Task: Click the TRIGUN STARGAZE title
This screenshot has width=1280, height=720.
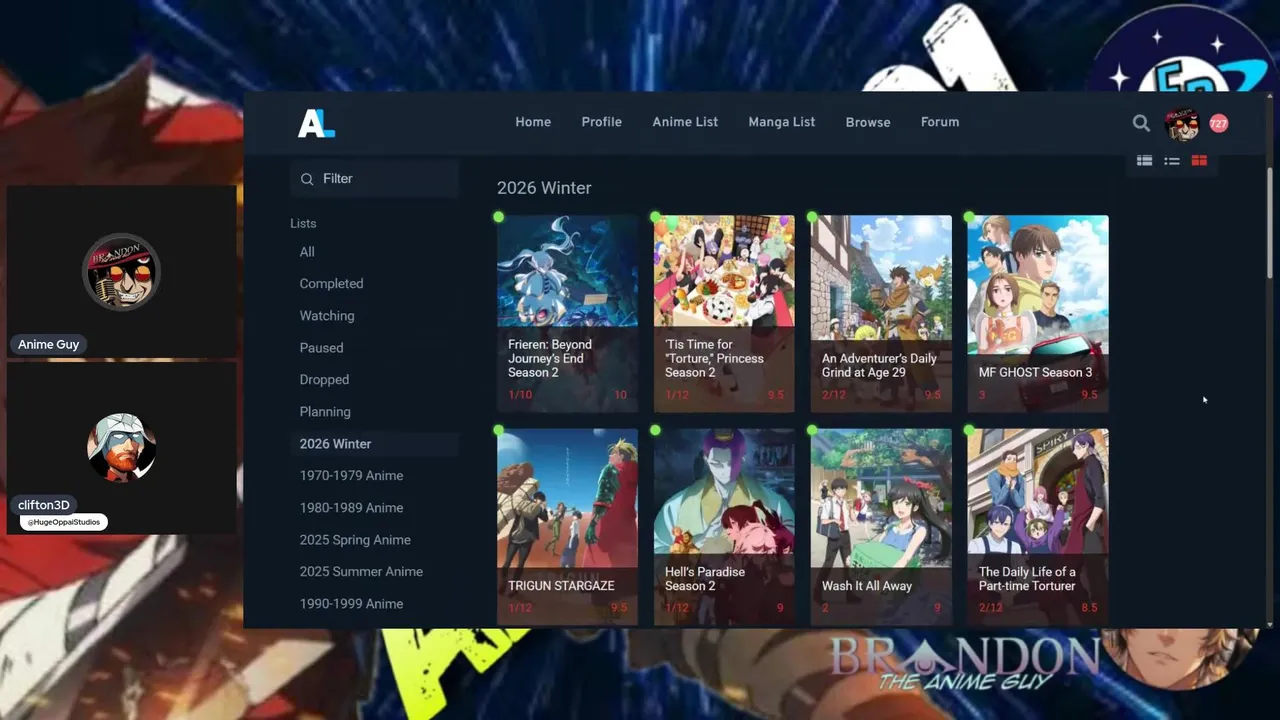Action: click(561, 586)
